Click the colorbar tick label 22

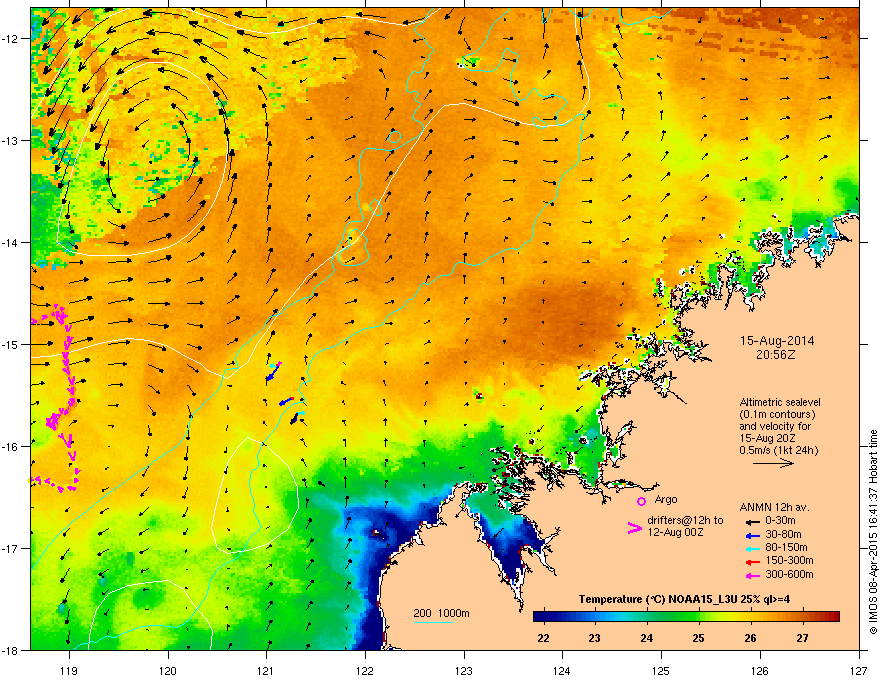coord(543,638)
